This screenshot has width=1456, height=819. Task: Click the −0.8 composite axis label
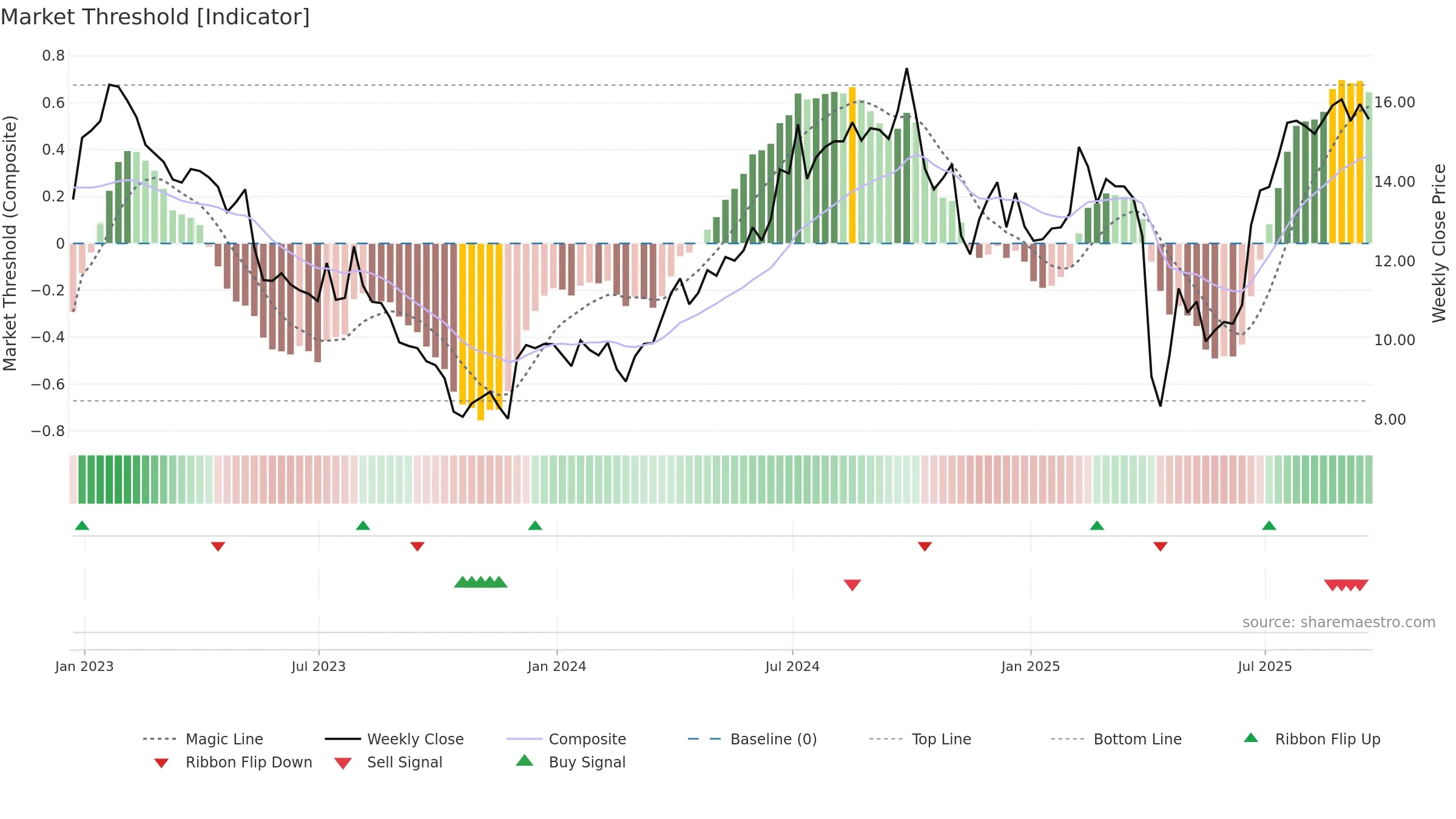pyautogui.click(x=48, y=431)
